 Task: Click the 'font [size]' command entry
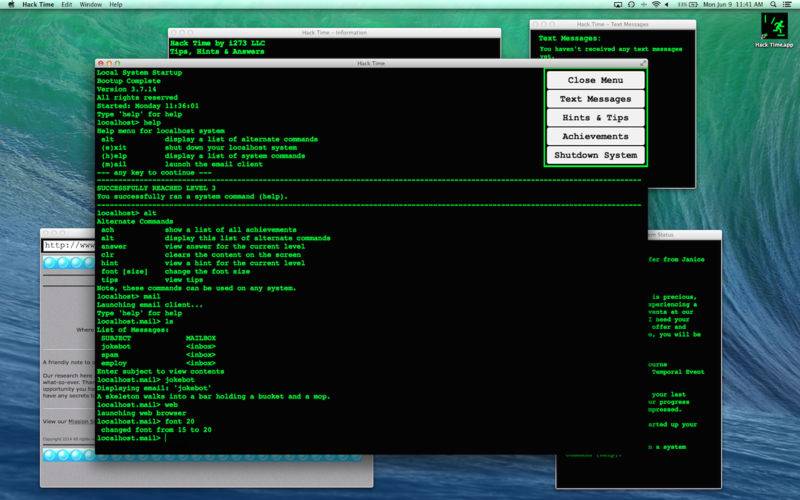click(x=124, y=271)
